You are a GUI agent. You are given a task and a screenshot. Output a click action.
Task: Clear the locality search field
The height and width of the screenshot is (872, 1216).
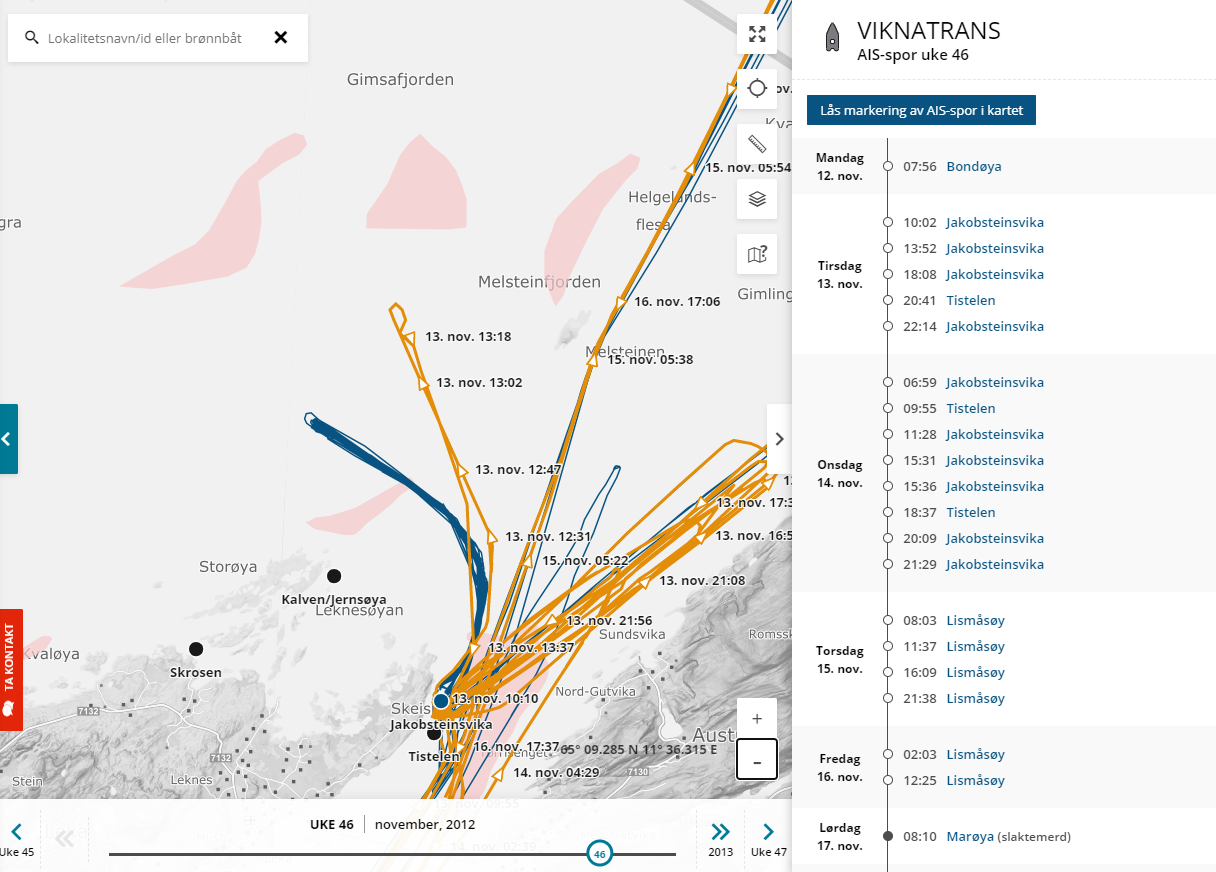(281, 38)
